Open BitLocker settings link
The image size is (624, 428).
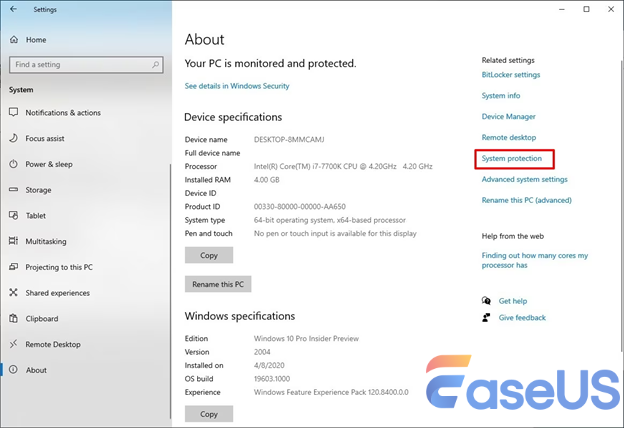coord(511,75)
